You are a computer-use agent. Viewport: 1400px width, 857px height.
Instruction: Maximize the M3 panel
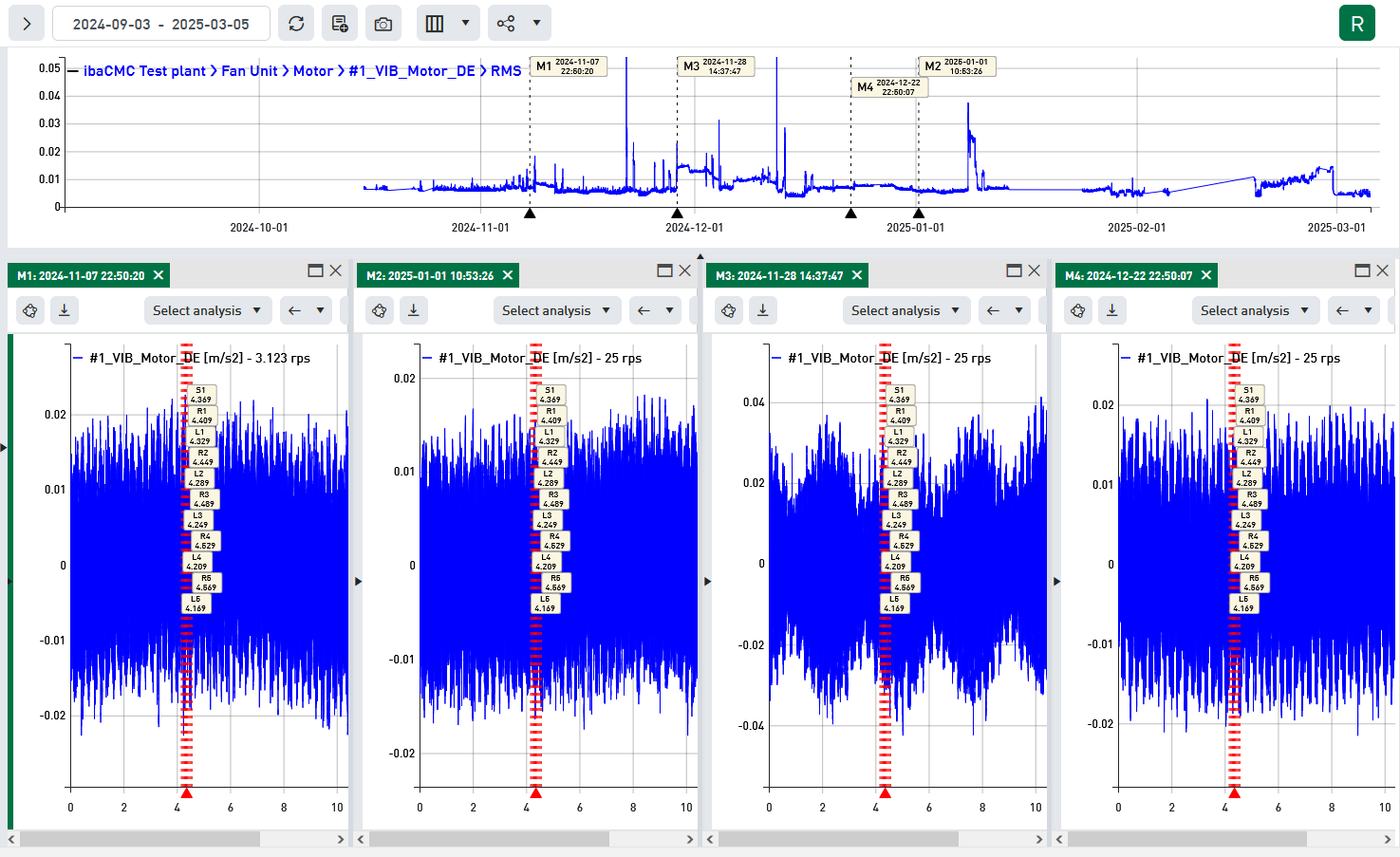click(1014, 270)
